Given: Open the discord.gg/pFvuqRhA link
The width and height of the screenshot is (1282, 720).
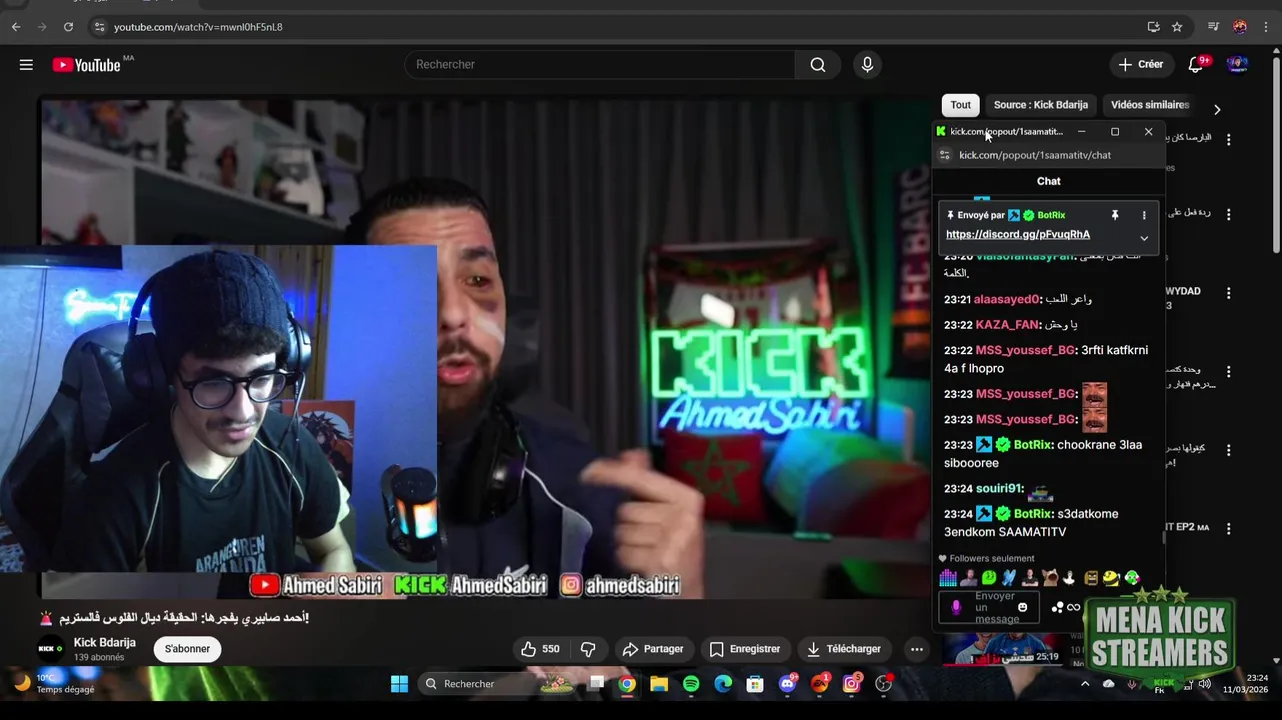Looking at the screenshot, I should pyautogui.click(x=1018, y=234).
